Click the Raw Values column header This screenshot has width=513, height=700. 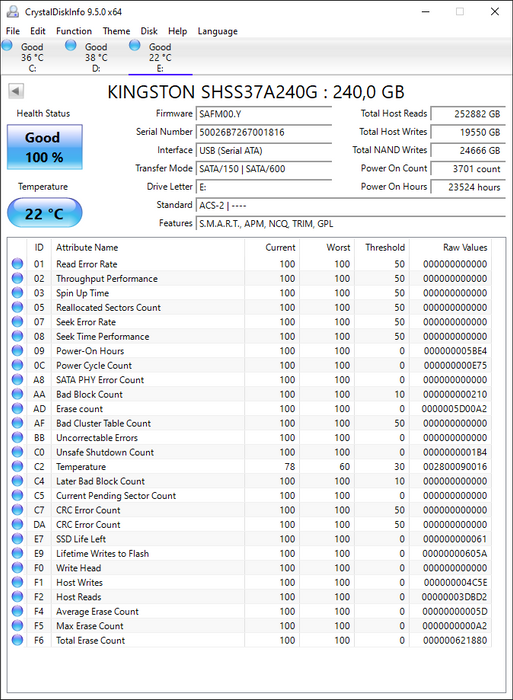tap(465, 247)
